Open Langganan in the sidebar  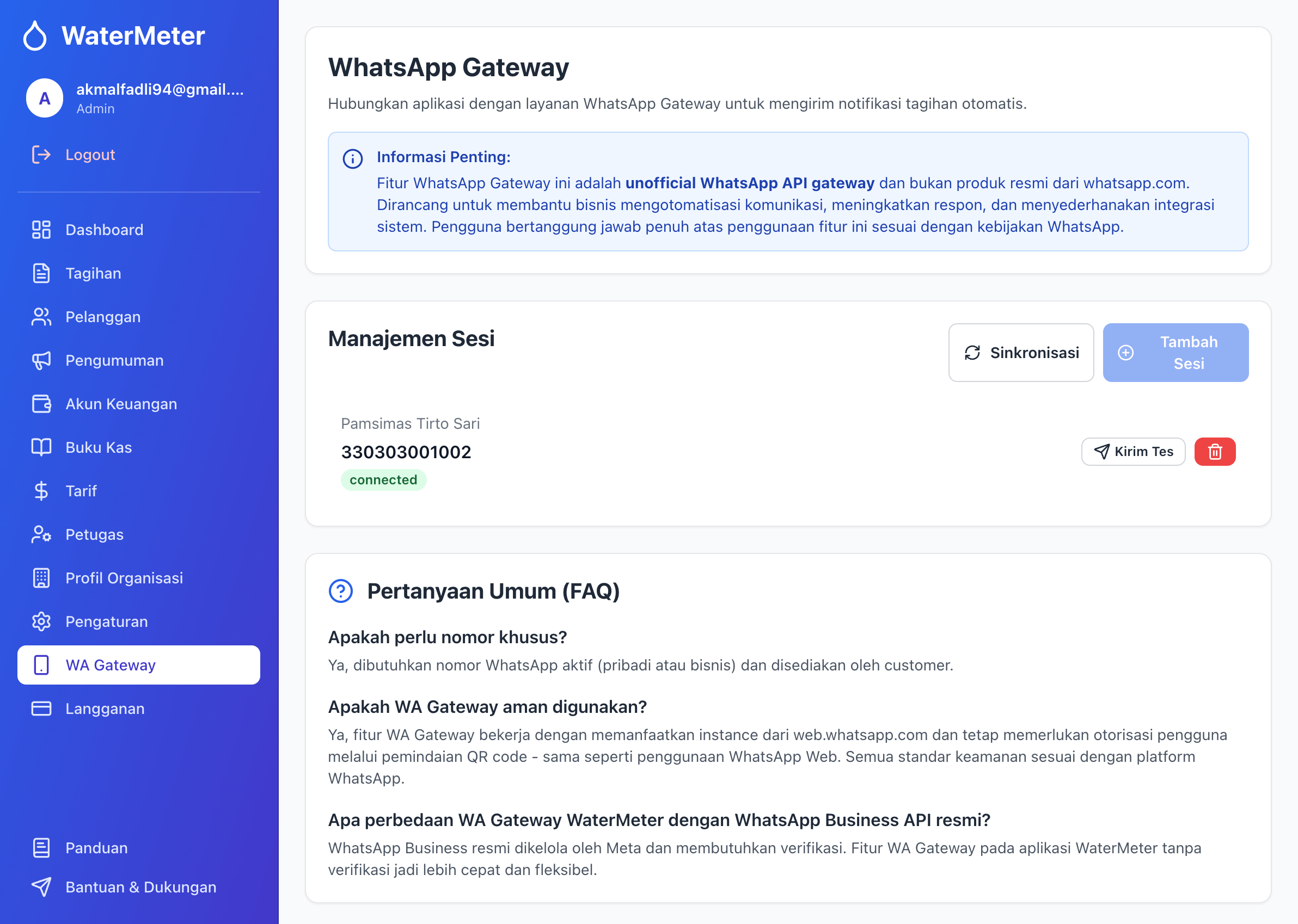[138, 709]
